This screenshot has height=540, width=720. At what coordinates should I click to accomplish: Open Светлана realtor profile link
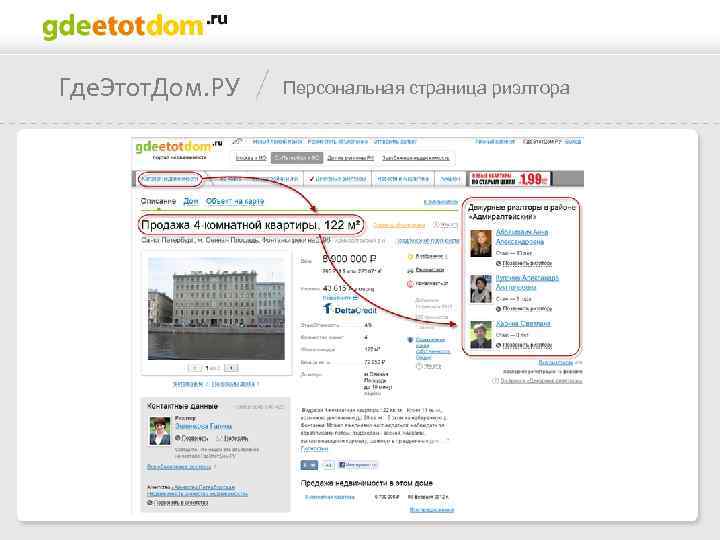pos(523,324)
